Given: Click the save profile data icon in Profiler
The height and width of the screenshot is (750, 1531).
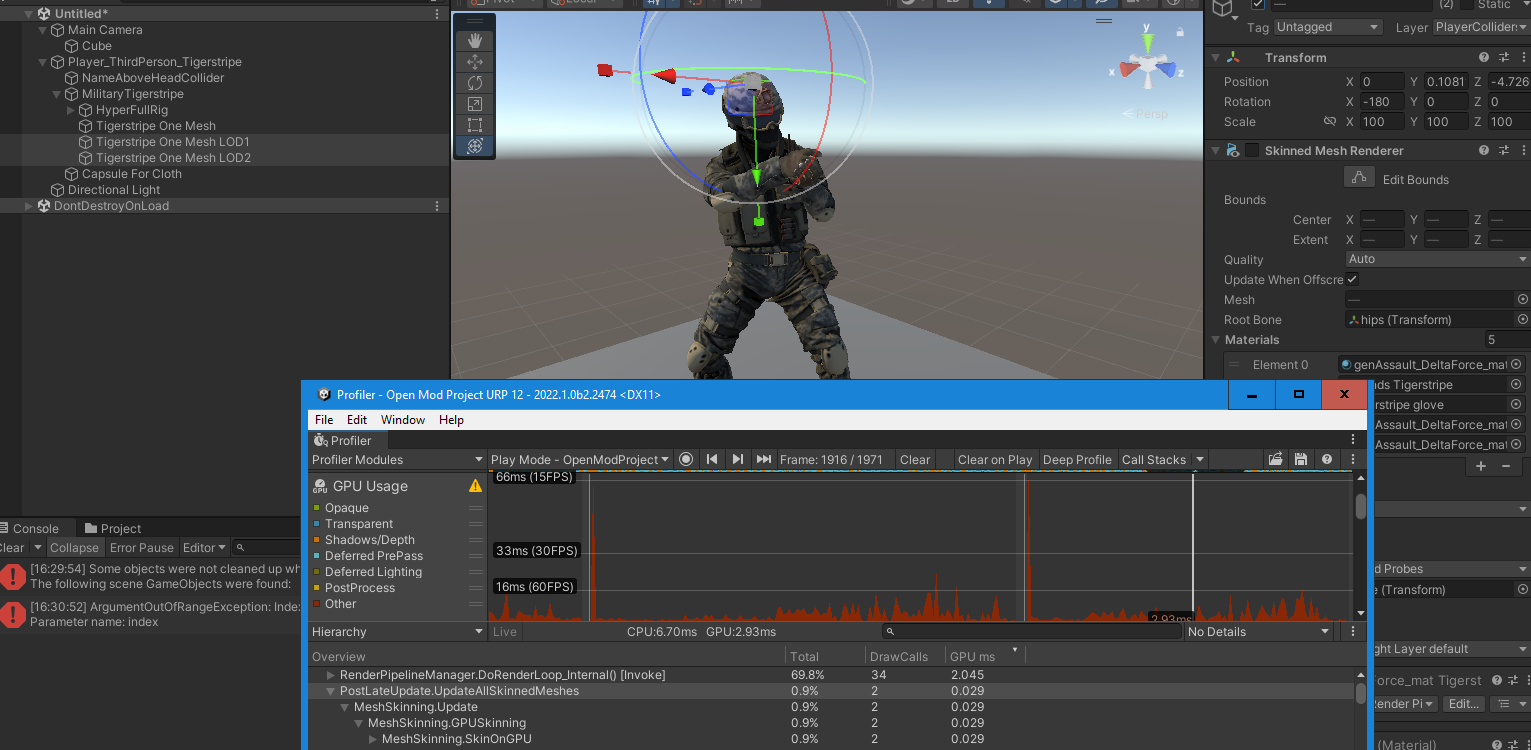Looking at the screenshot, I should click(x=1301, y=459).
